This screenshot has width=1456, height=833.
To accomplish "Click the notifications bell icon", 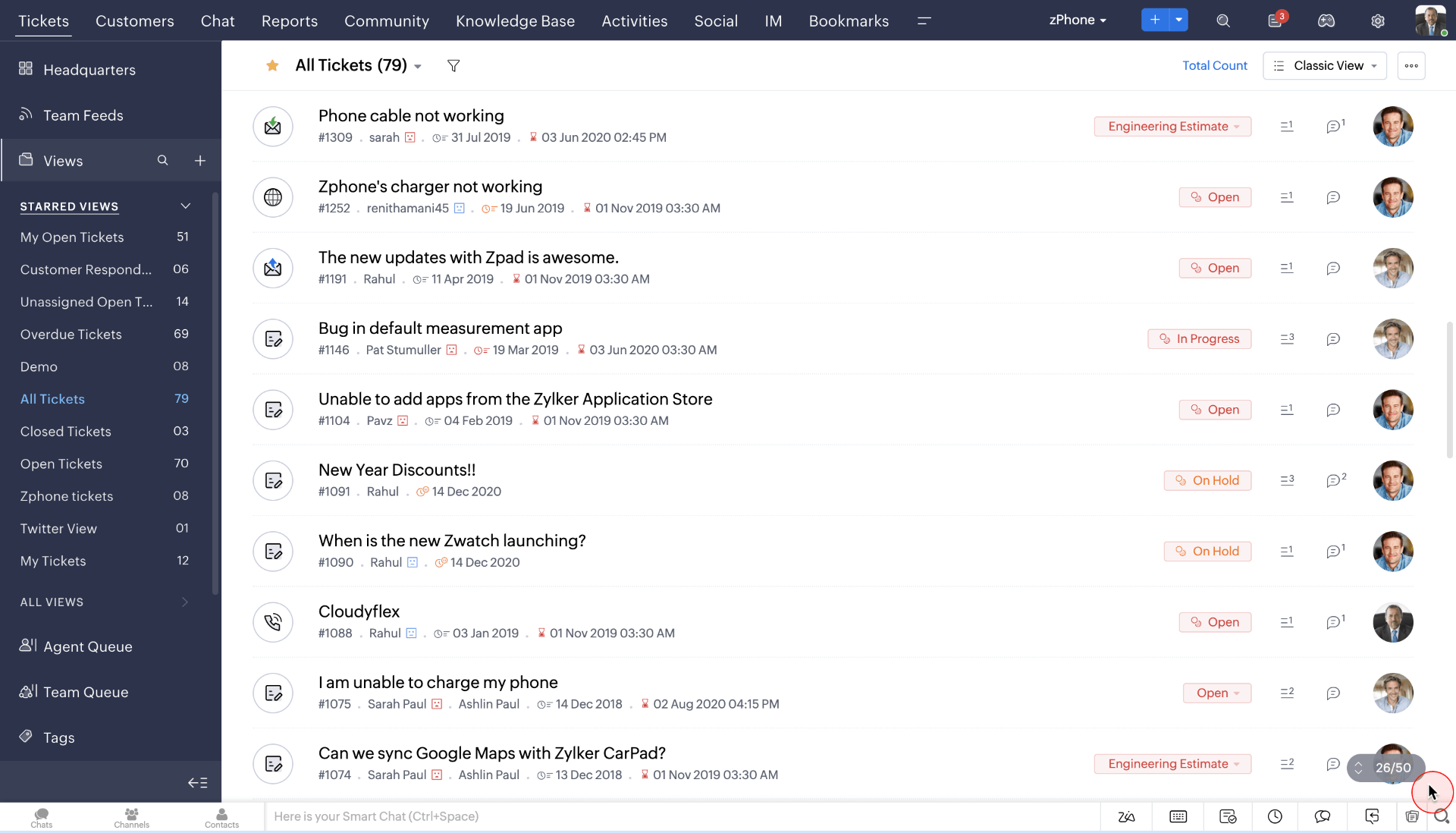I will (1275, 20).
